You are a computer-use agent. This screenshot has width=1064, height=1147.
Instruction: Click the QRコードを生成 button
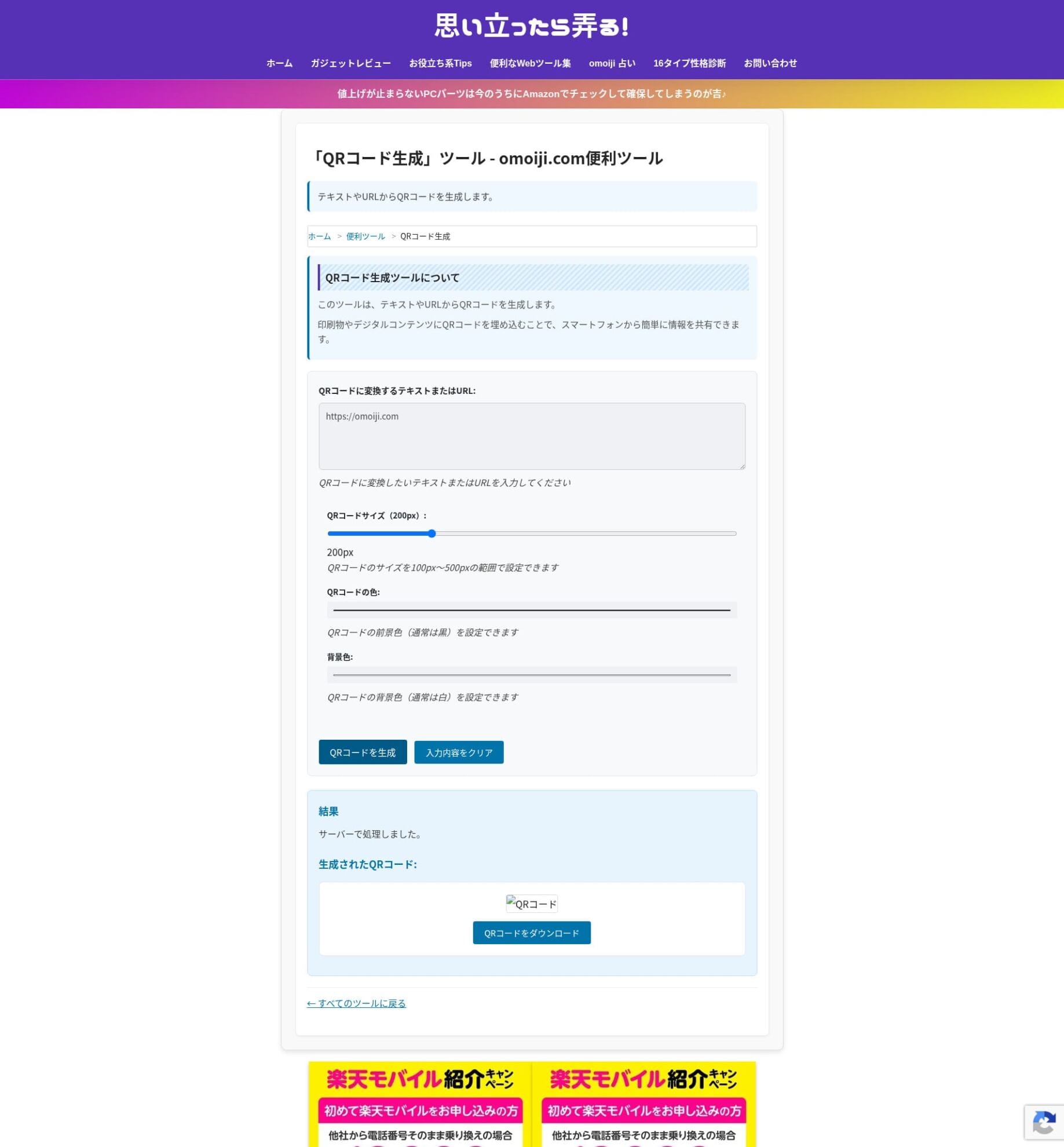click(363, 753)
